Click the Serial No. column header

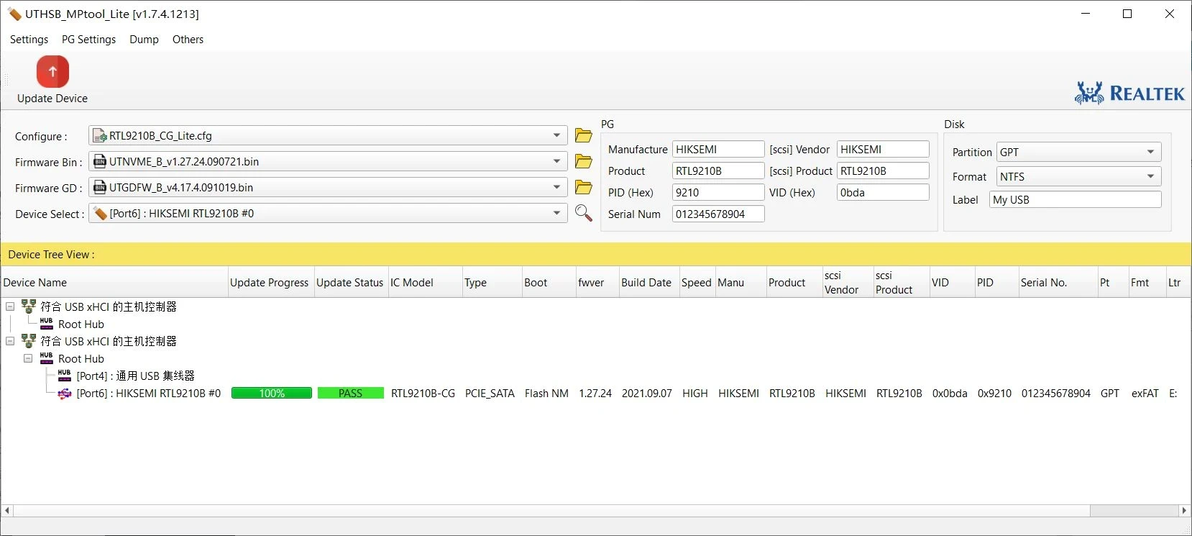click(x=1058, y=282)
